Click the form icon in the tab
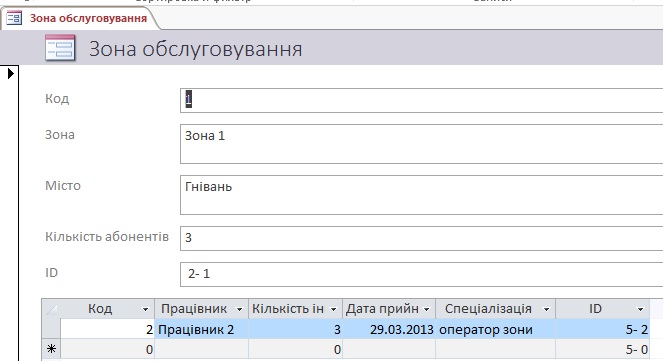The width and height of the screenshot is (663, 361). tap(14, 18)
